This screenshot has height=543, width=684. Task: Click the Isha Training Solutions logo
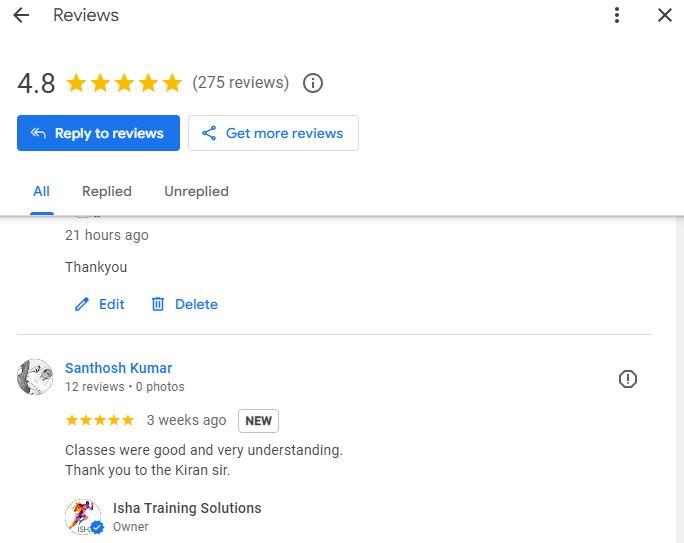[83, 517]
